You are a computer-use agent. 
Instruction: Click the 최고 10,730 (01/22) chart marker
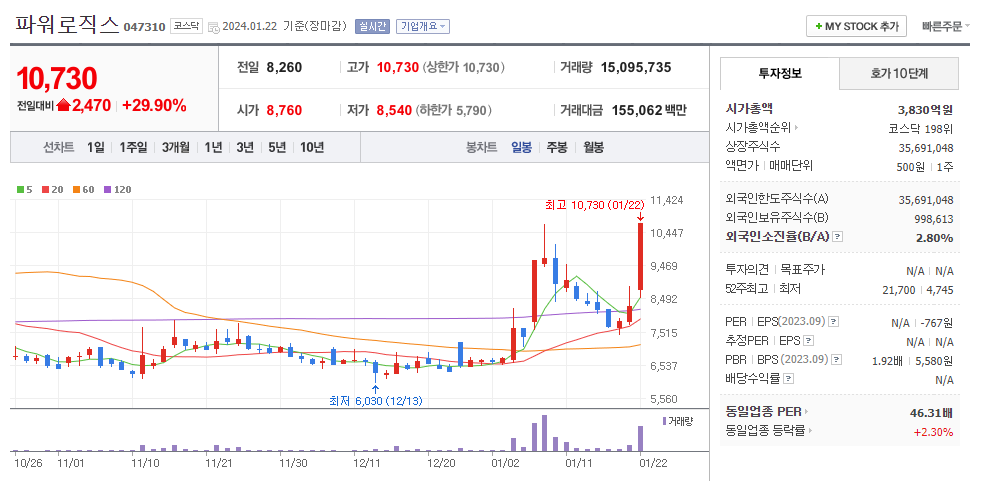595,205
